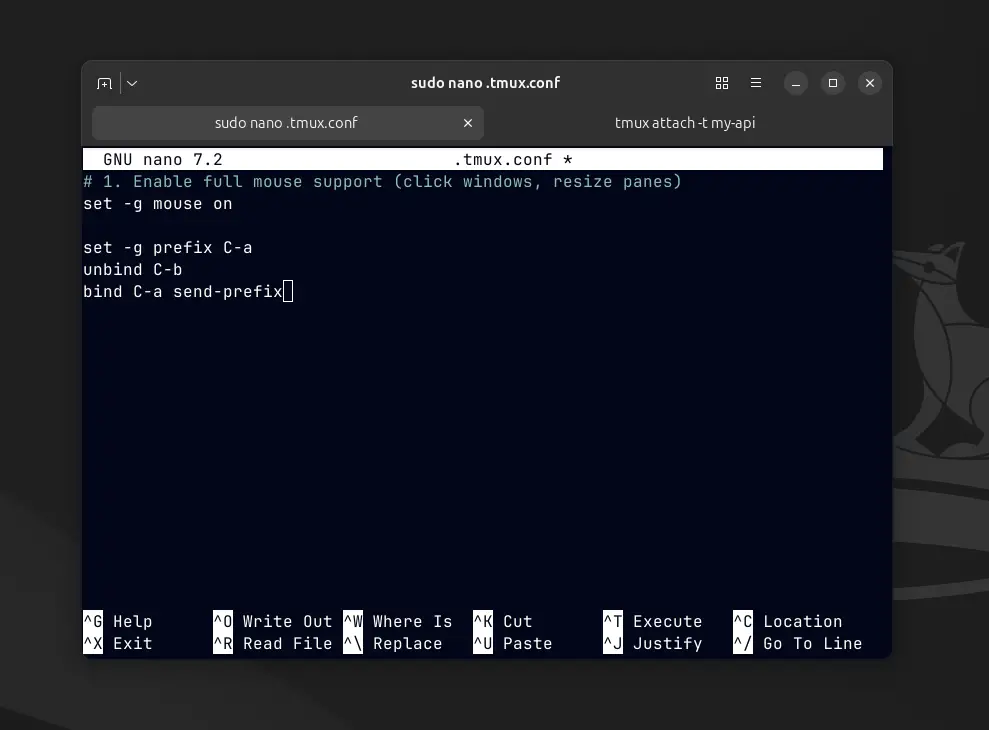This screenshot has width=989, height=730.
Task: Click the ^W Where Is shortcut
Action: [x=398, y=621]
